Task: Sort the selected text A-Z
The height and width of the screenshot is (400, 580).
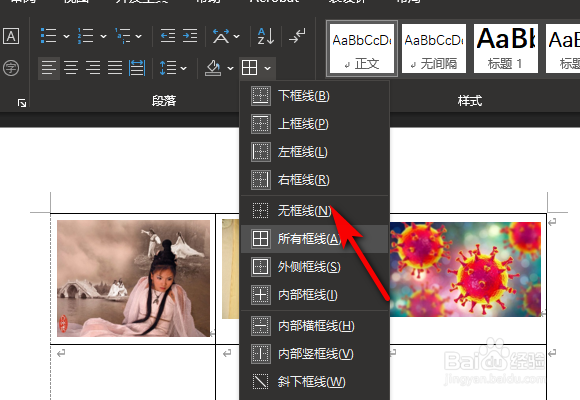Action: click(x=266, y=36)
